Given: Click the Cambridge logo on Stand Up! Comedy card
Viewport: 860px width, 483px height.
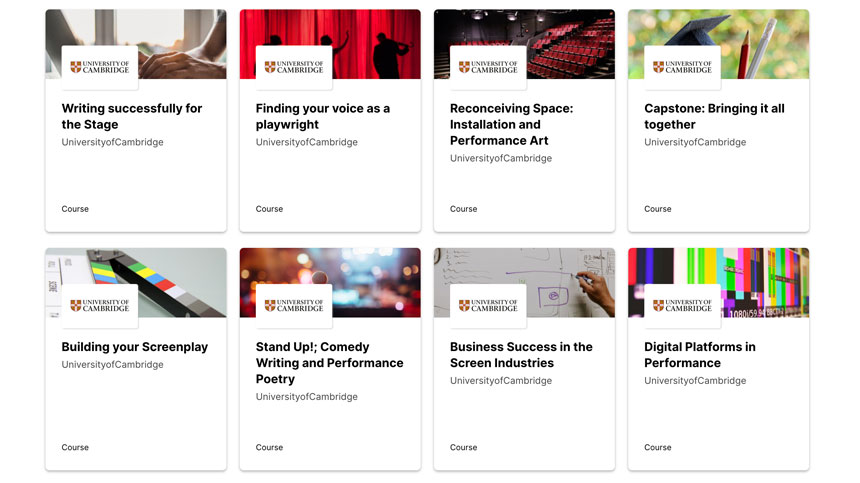Looking at the screenshot, I should 293,305.
